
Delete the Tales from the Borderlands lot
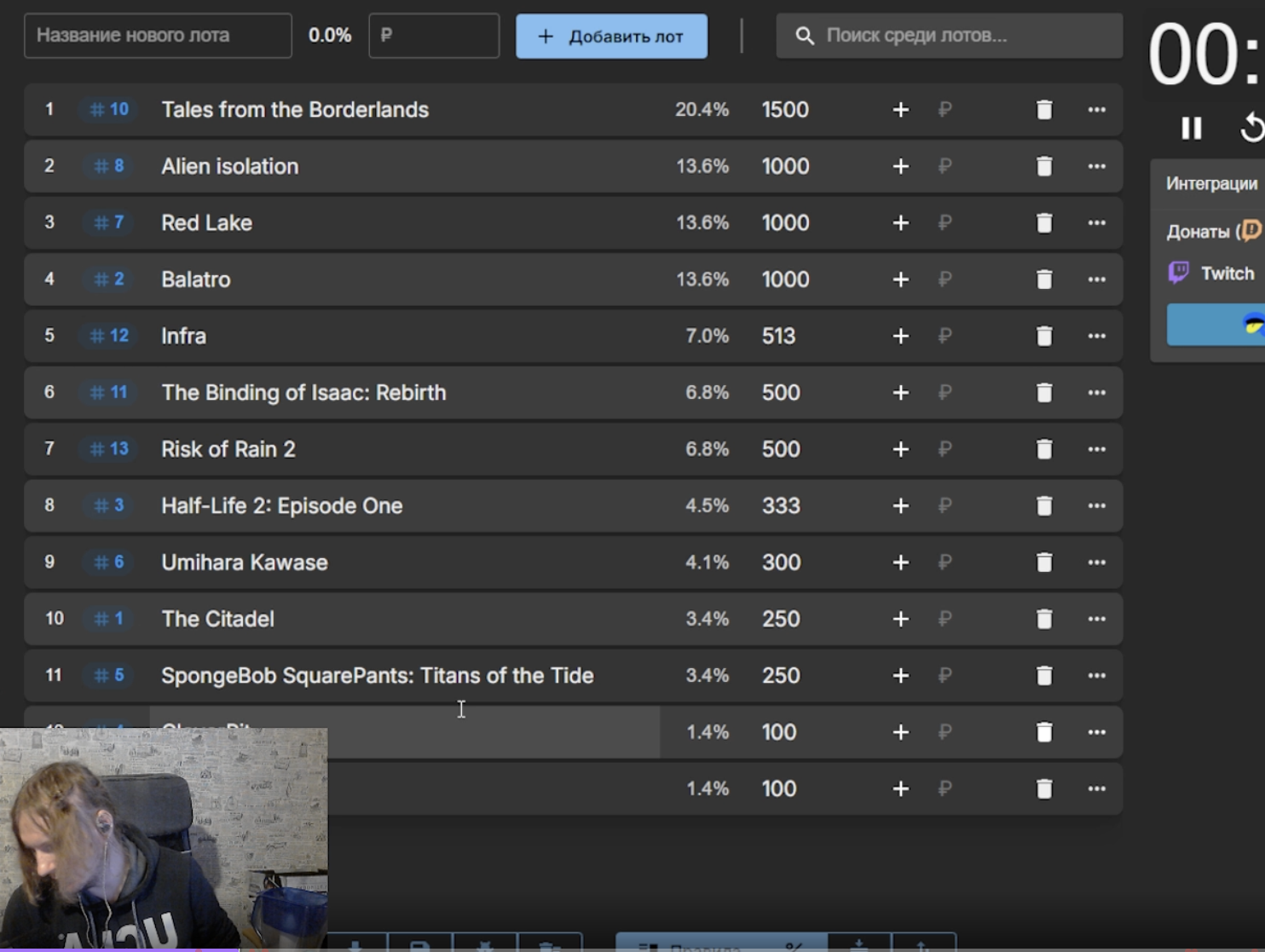pyautogui.click(x=1044, y=110)
